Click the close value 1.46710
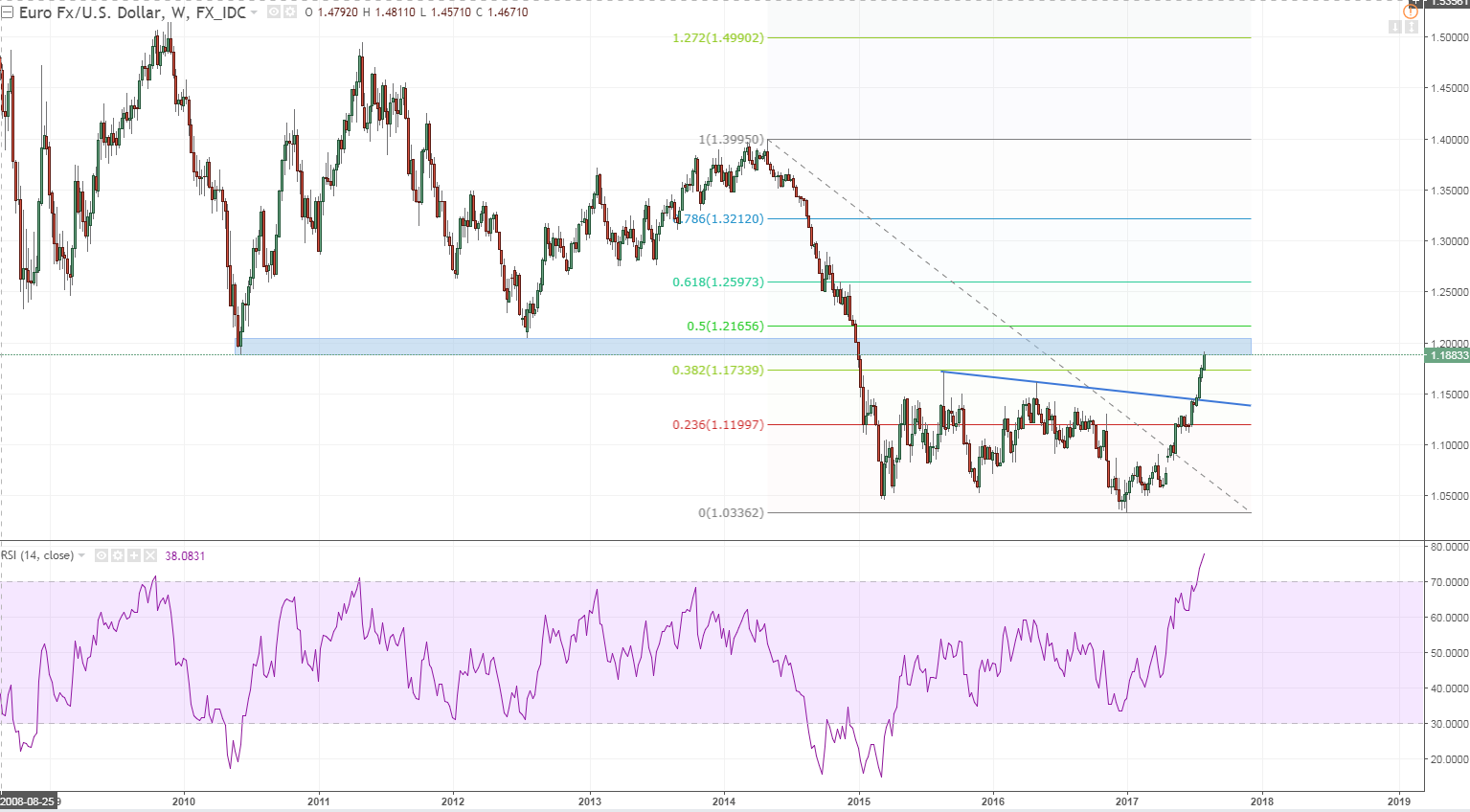This screenshot has height=812, width=1470. click(x=508, y=12)
